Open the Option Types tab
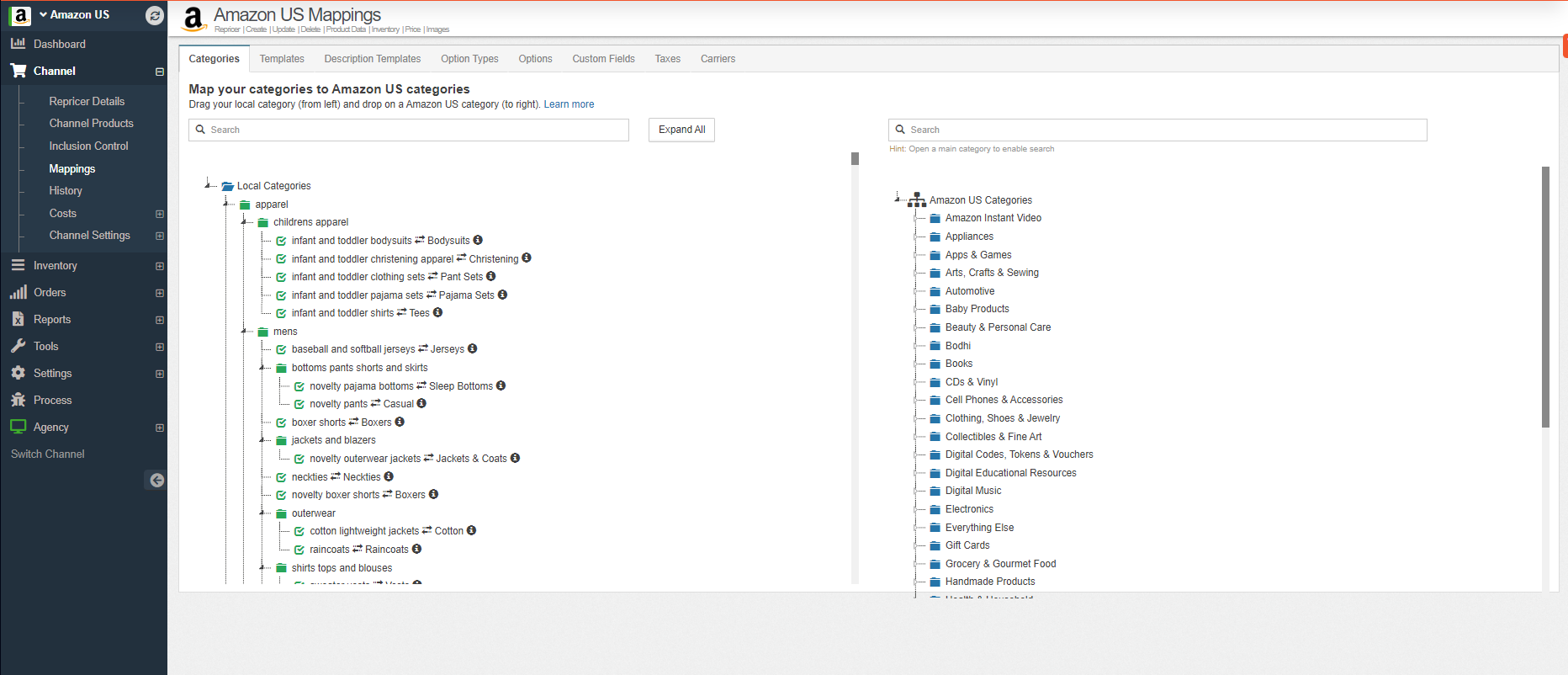The width and height of the screenshot is (1568, 675). point(469,59)
